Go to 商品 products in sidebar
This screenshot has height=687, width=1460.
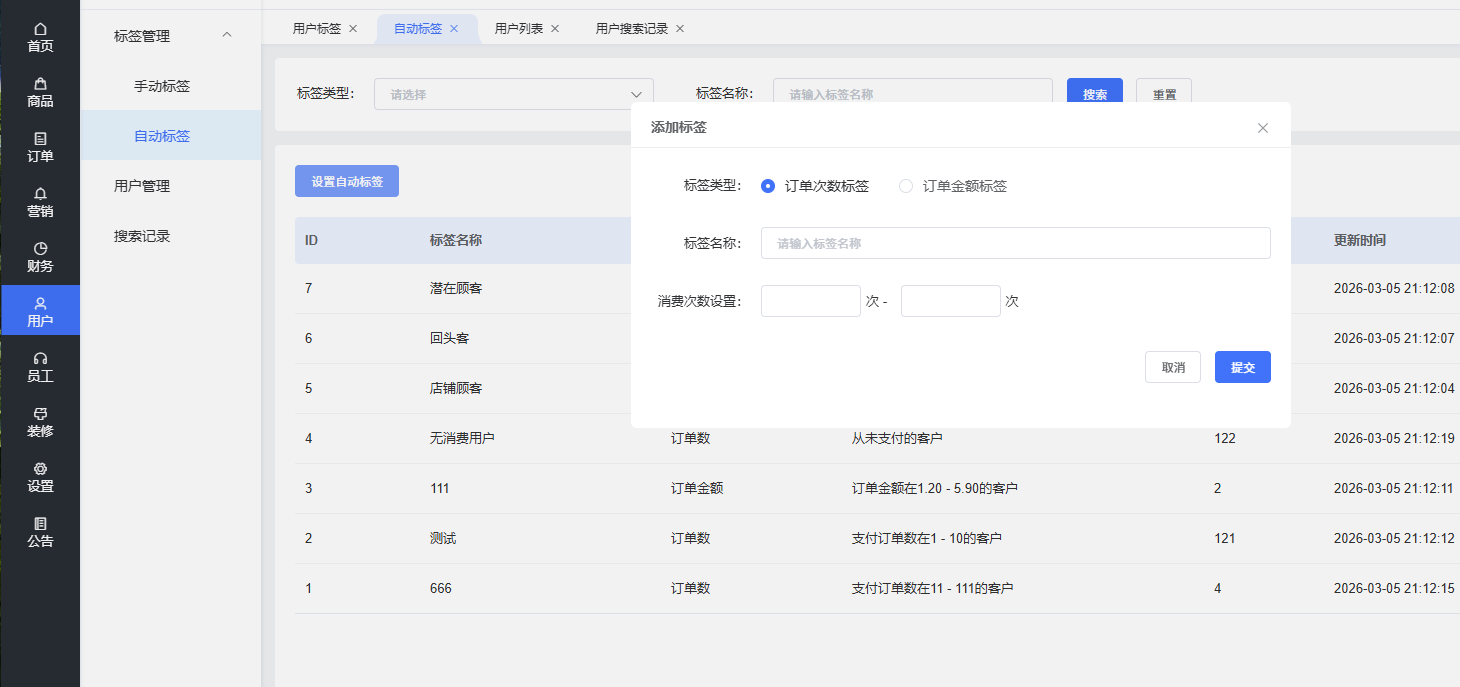[40, 92]
